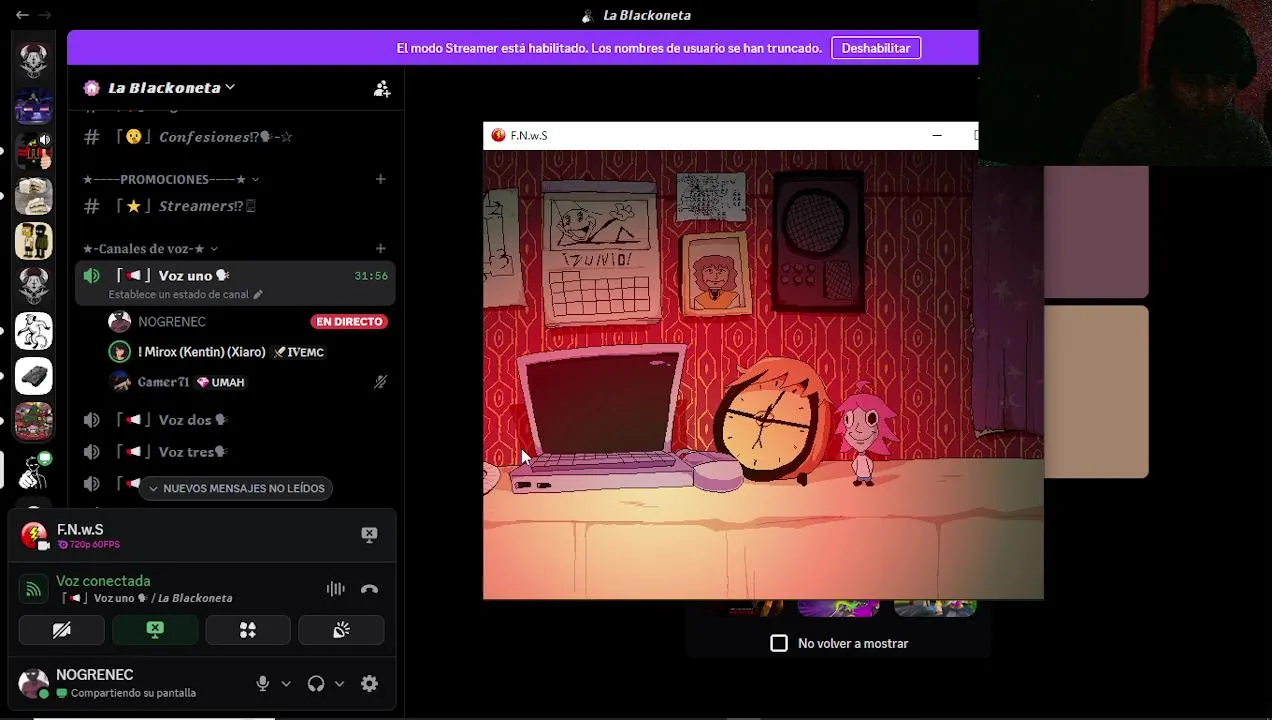1272x720 pixels.
Task: Click the invite members icon beside La Blackoneta
Action: click(x=382, y=88)
